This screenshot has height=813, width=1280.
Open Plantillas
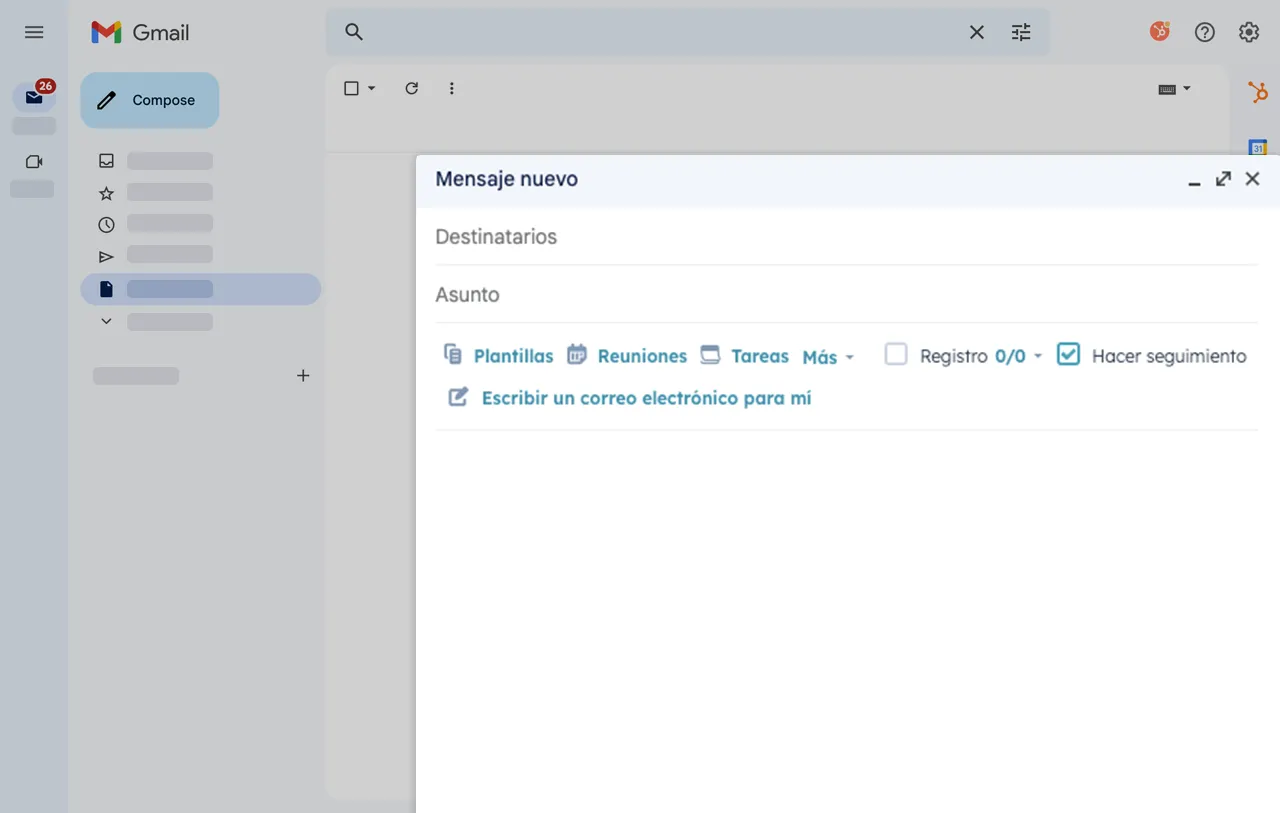498,355
